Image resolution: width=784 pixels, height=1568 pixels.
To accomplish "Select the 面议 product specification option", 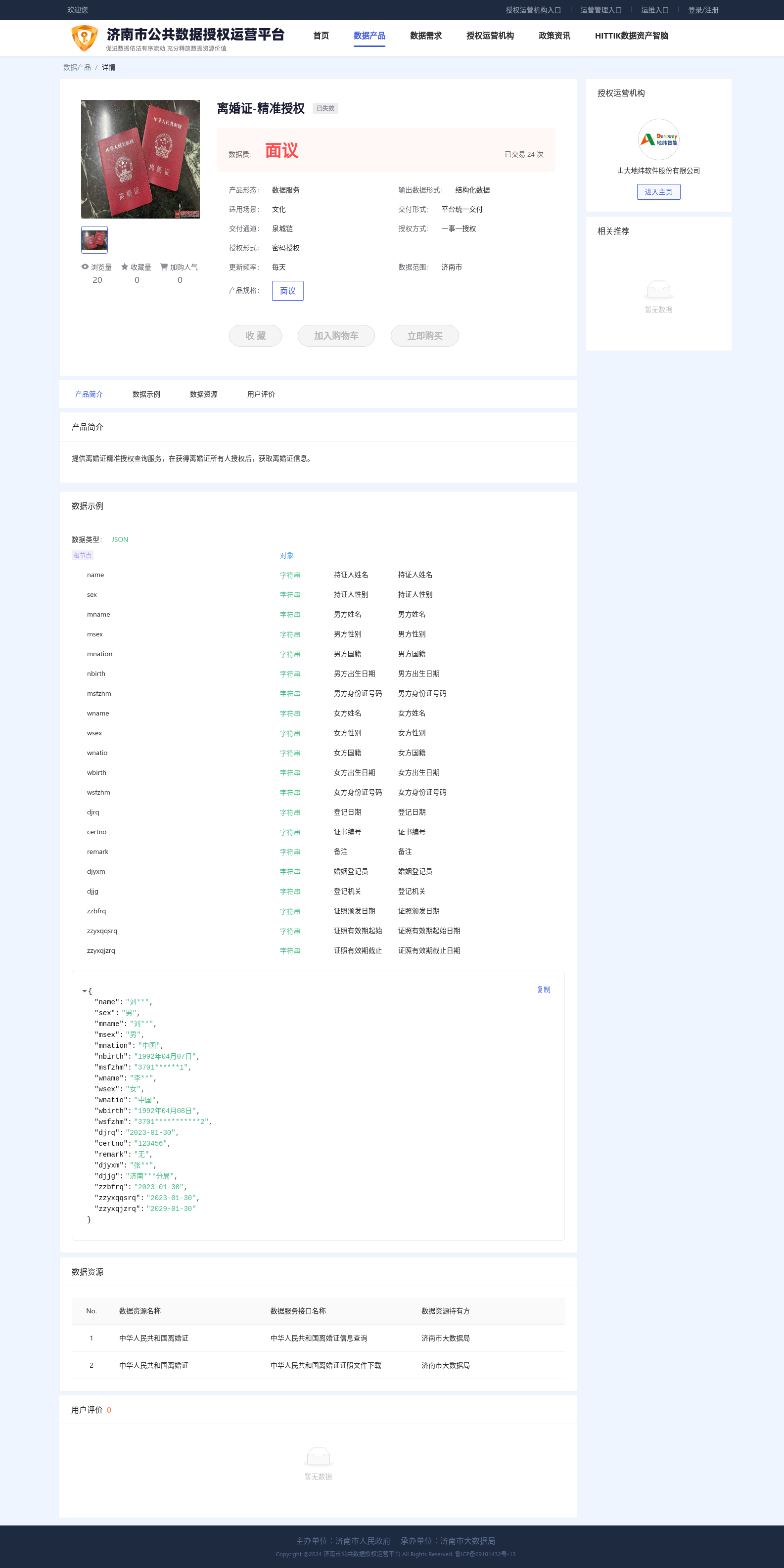I will click(x=287, y=291).
